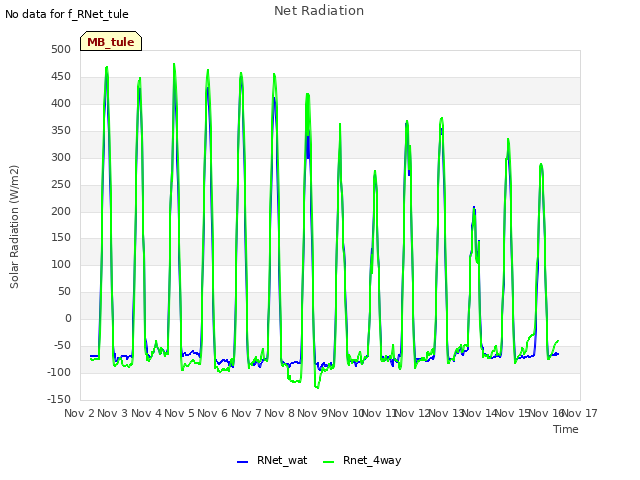Image resolution: width=640 pixels, height=480 pixels.
Task: Click the 450 y-axis tick label
Action: pyautogui.click(x=61, y=76)
